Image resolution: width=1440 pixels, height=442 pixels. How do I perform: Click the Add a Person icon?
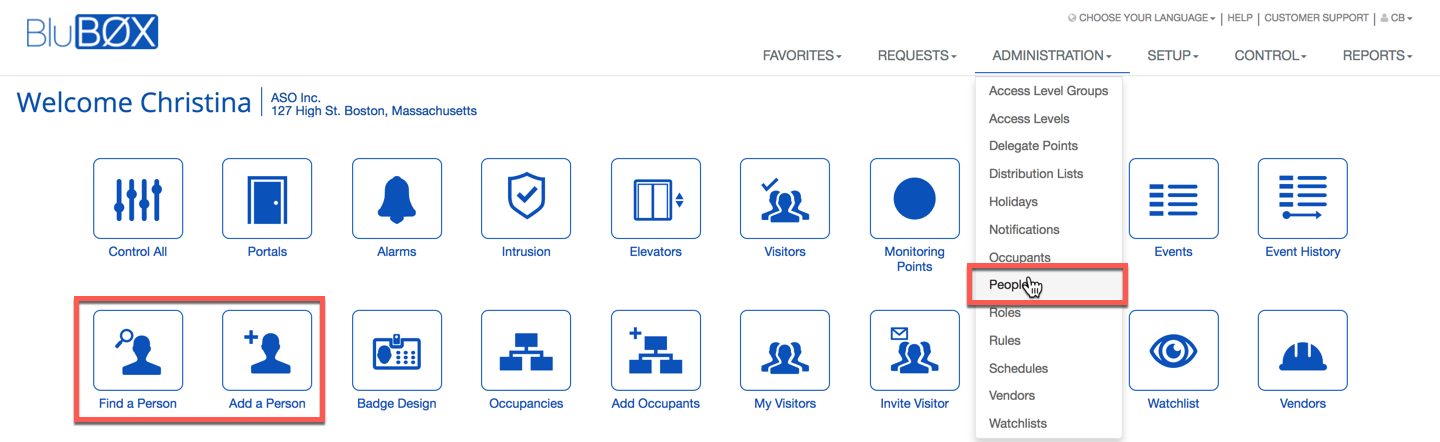click(267, 350)
